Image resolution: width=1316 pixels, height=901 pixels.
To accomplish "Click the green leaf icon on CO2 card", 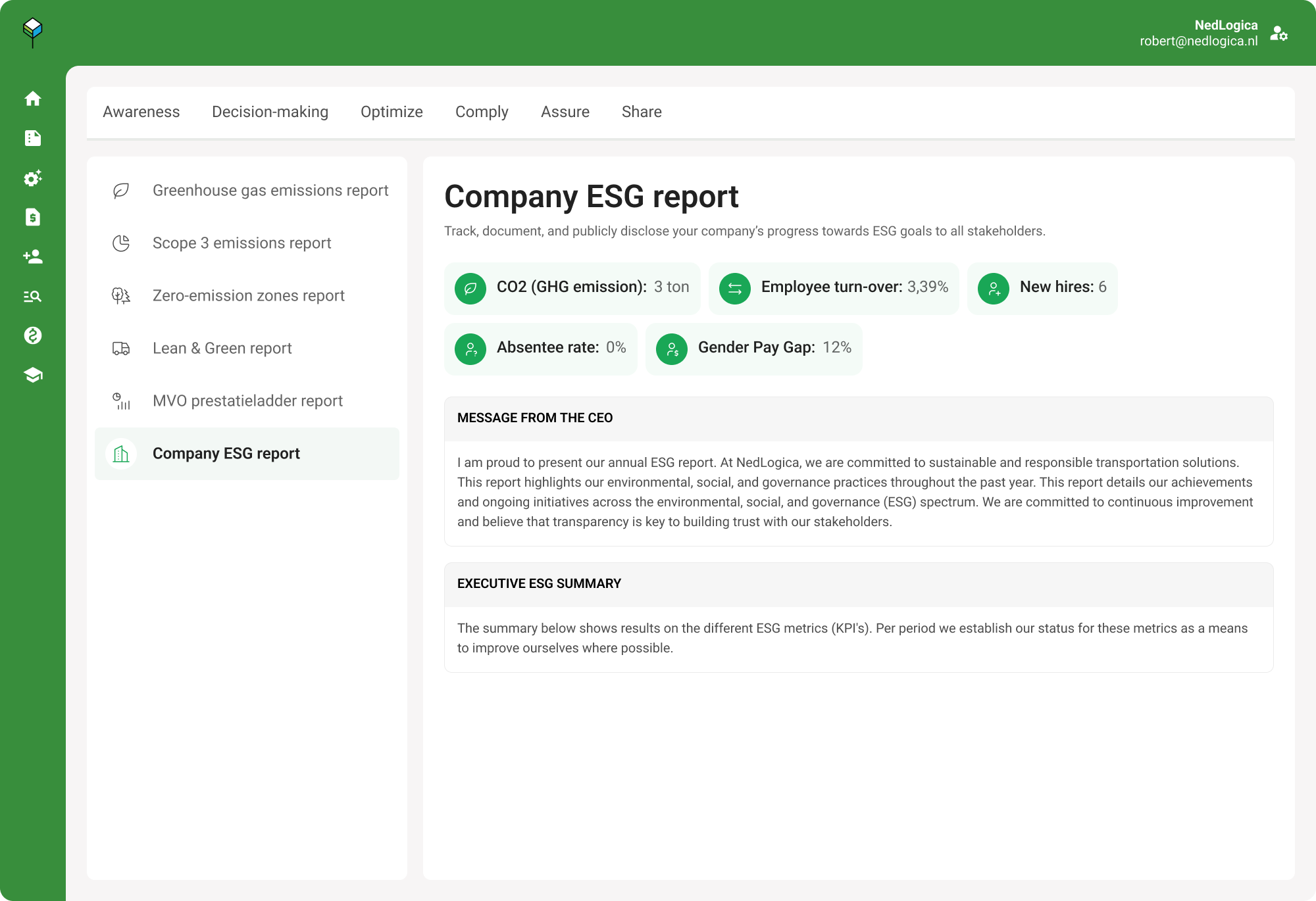I will tap(470, 288).
